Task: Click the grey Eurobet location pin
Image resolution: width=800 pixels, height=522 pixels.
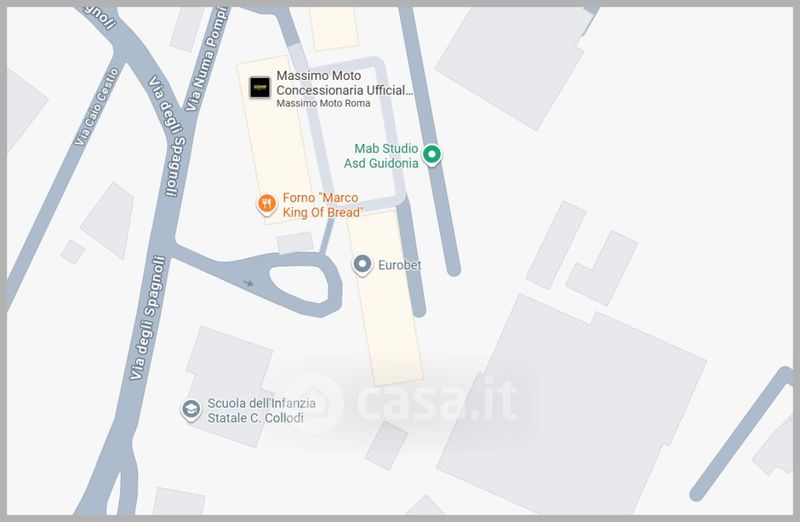Action: point(362,265)
